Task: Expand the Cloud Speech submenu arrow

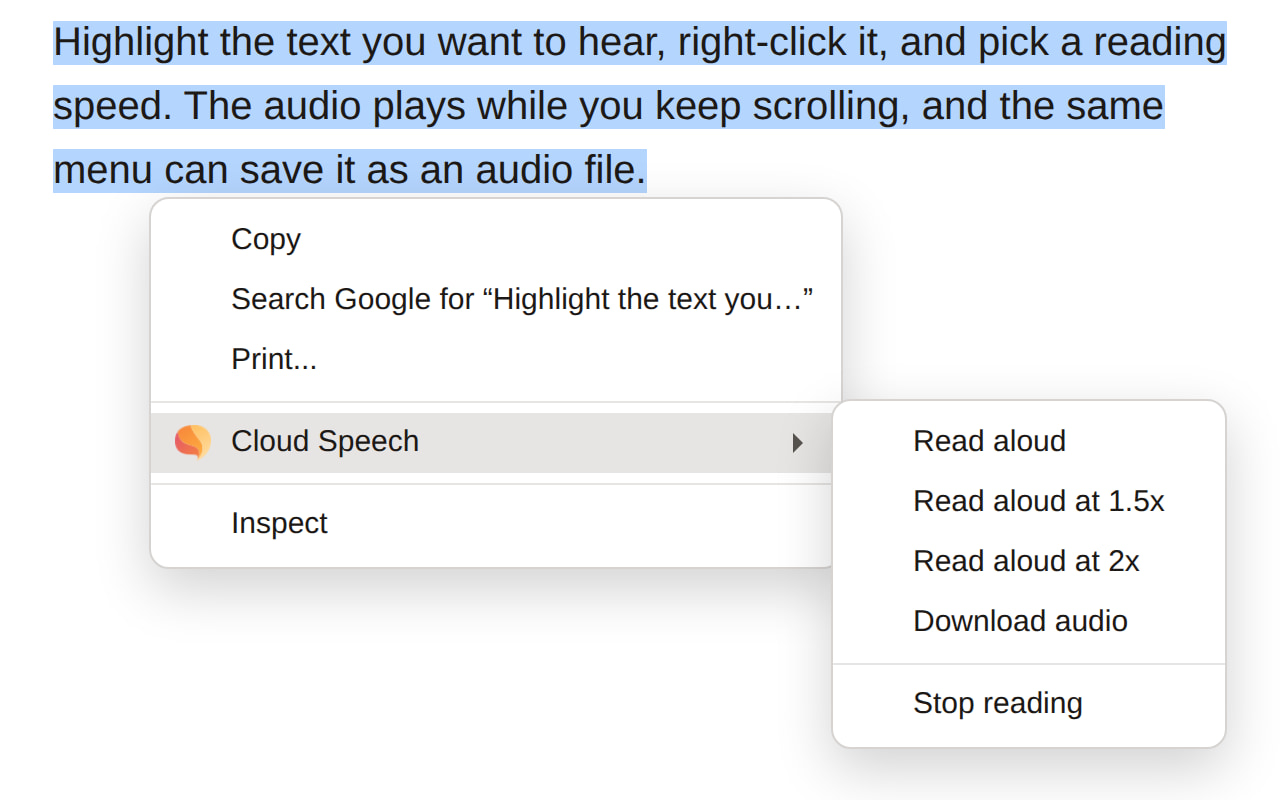Action: coord(797,443)
